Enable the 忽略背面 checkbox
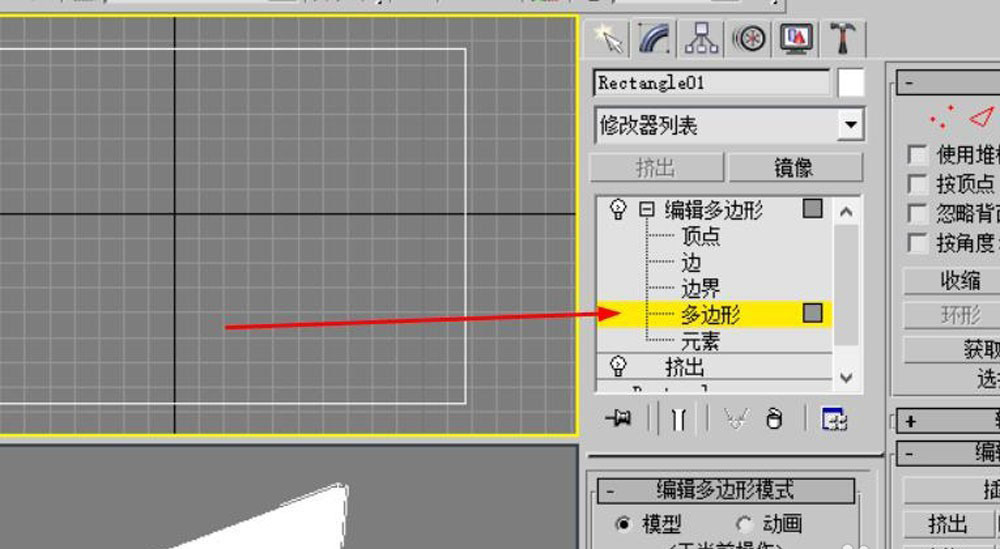1000x549 pixels. [x=917, y=214]
